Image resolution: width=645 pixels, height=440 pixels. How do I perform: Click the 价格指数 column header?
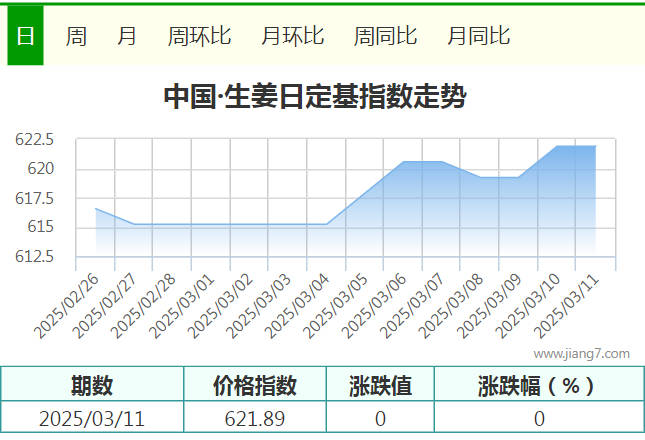click(255, 385)
